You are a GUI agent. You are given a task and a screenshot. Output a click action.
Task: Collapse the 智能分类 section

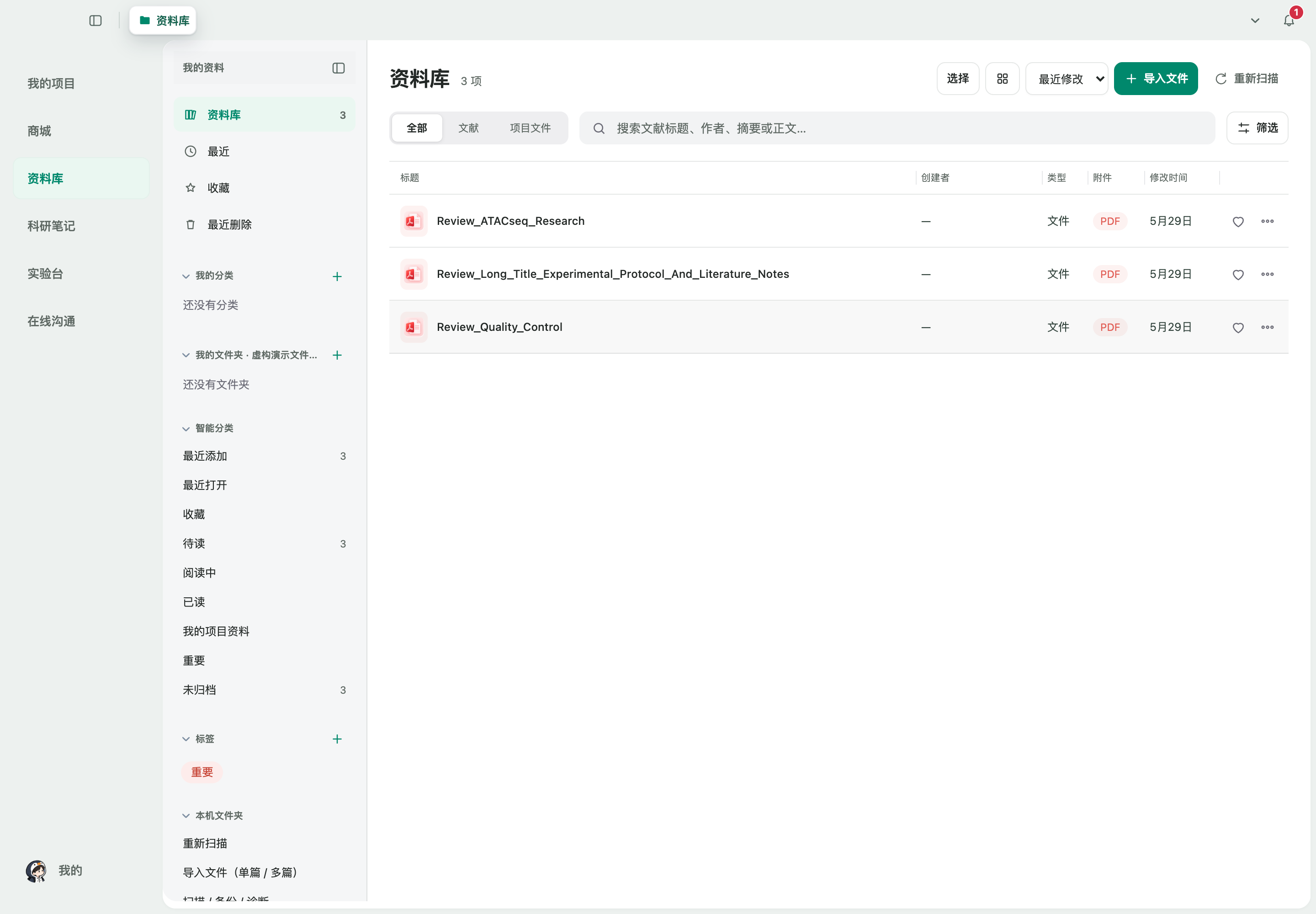click(186, 428)
